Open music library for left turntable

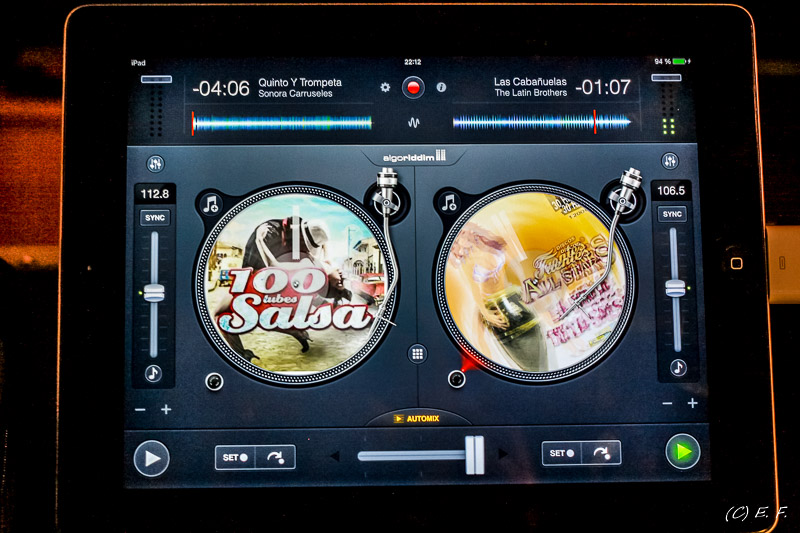[210, 205]
